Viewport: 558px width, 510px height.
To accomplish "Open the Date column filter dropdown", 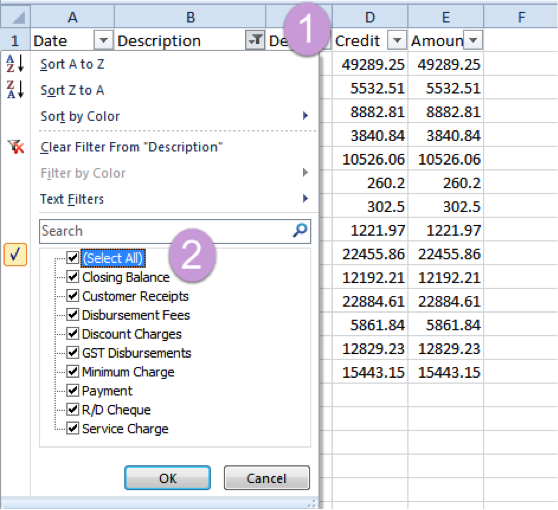I will click(x=103, y=40).
